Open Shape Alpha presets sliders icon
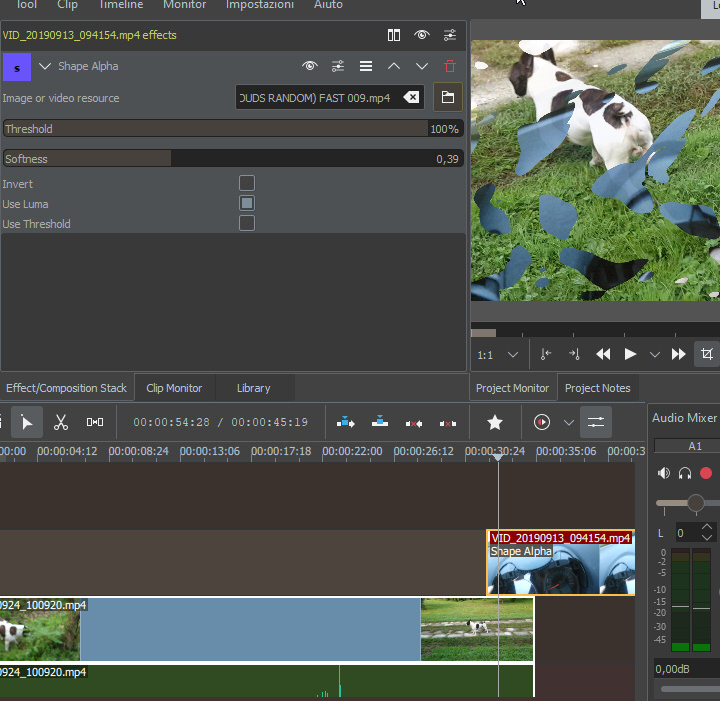Viewport: 720px width, 701px height. coord(338,67)
